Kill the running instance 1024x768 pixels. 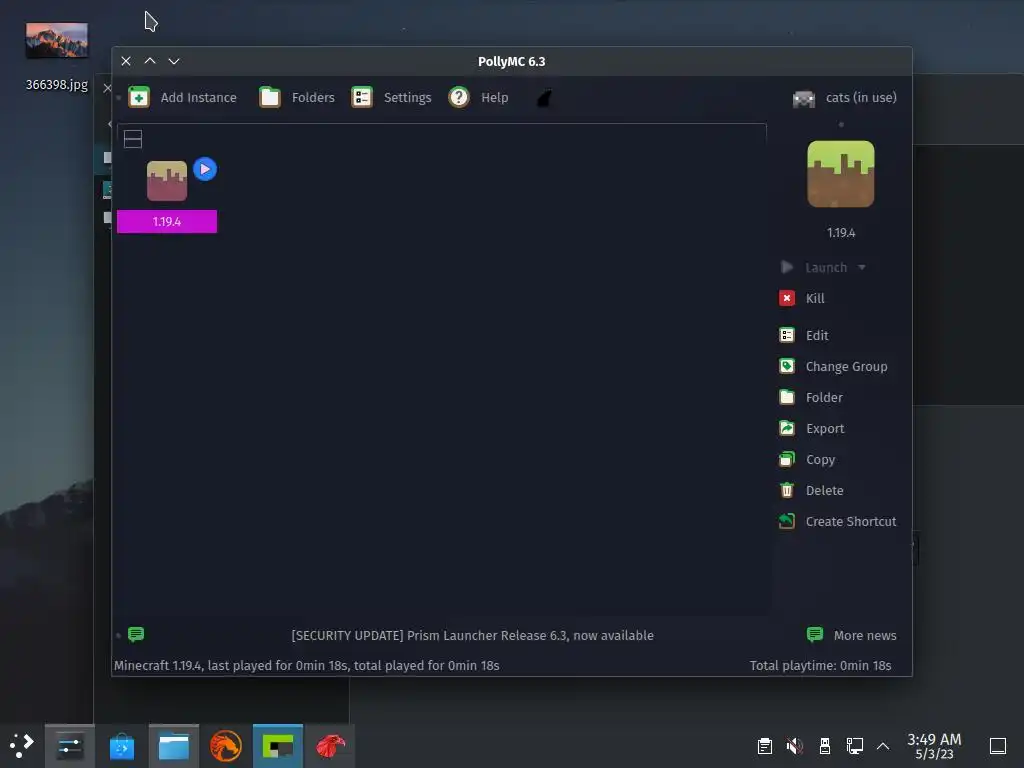802,298
